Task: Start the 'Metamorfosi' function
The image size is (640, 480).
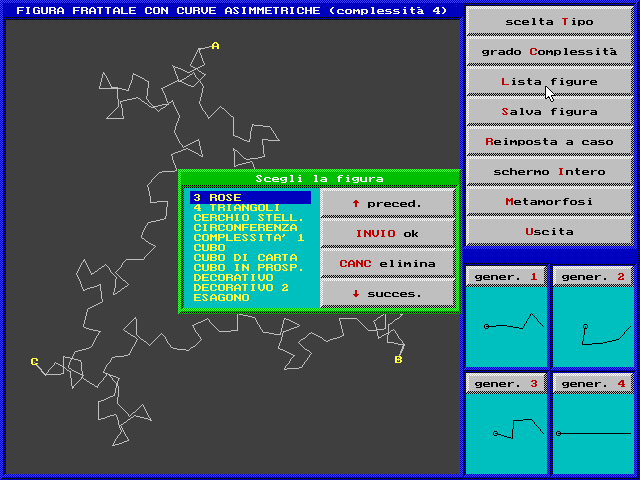Action: pyautogui.click(x=549, y=201)
